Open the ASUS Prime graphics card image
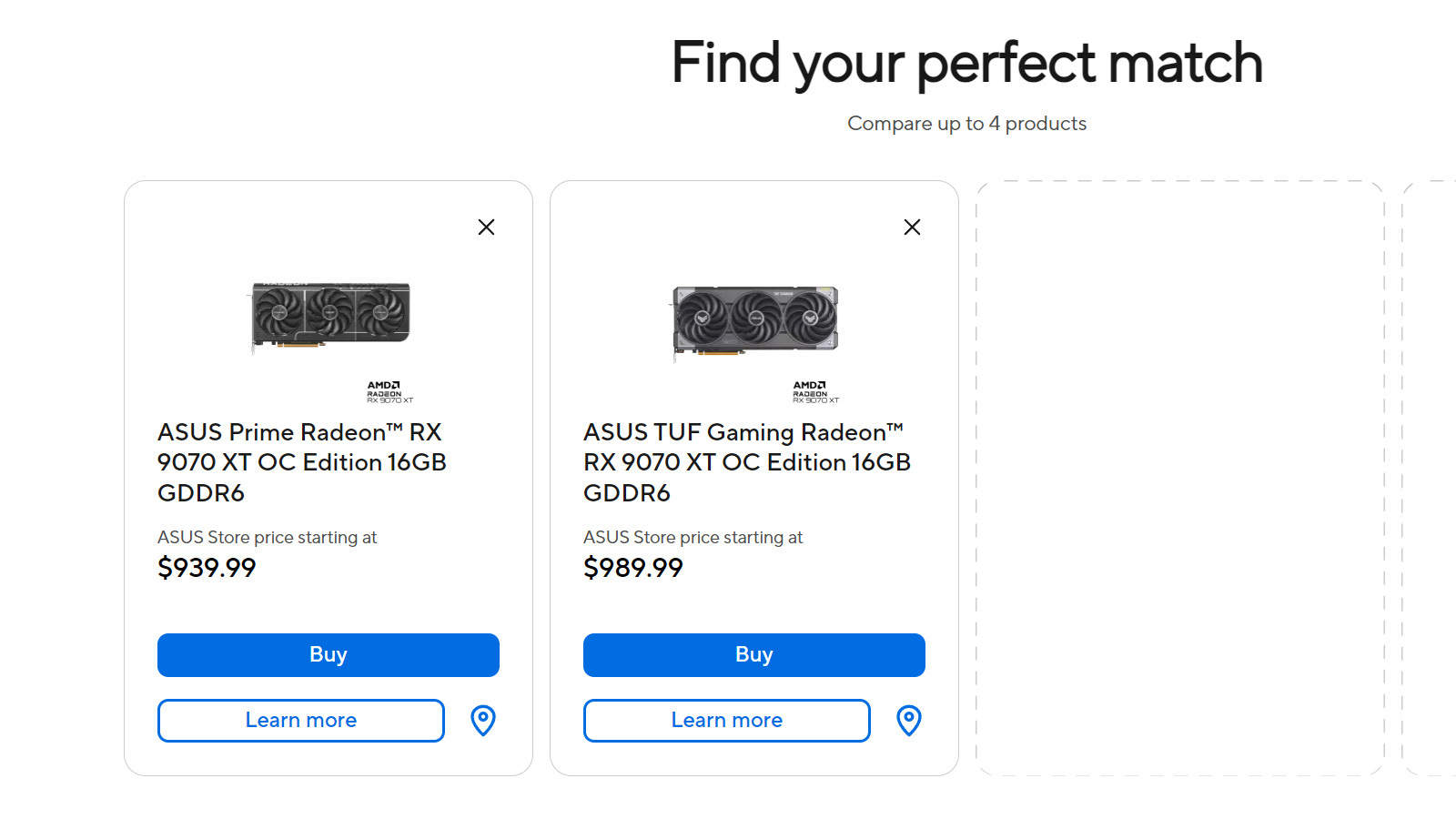This screenshot has width=1456, height=819. 329,315
